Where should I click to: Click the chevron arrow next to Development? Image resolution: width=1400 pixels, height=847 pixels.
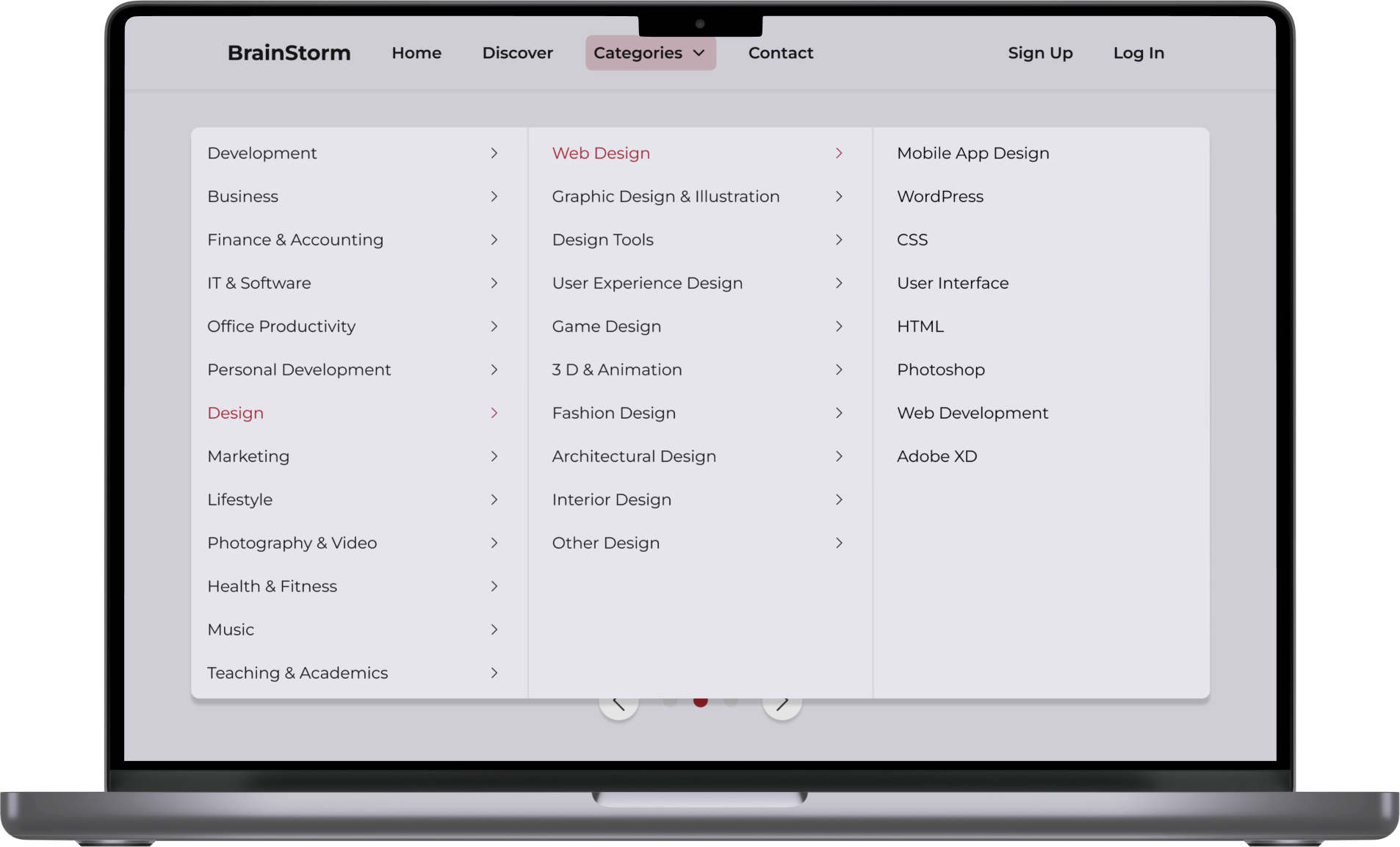click(x=494, y=153)
